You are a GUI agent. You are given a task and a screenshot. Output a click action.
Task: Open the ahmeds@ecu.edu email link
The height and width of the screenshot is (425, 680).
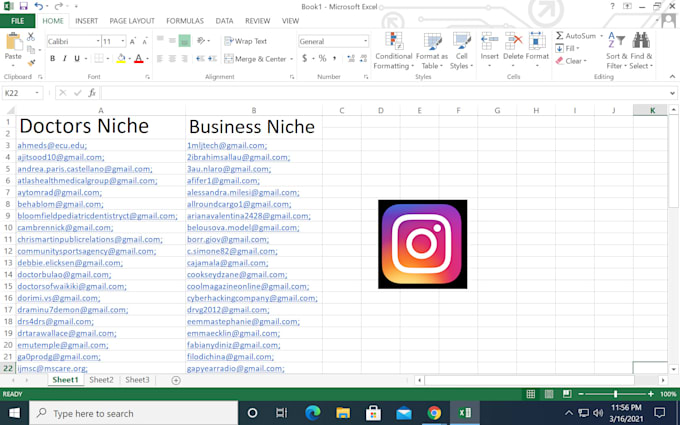(52, 145)
